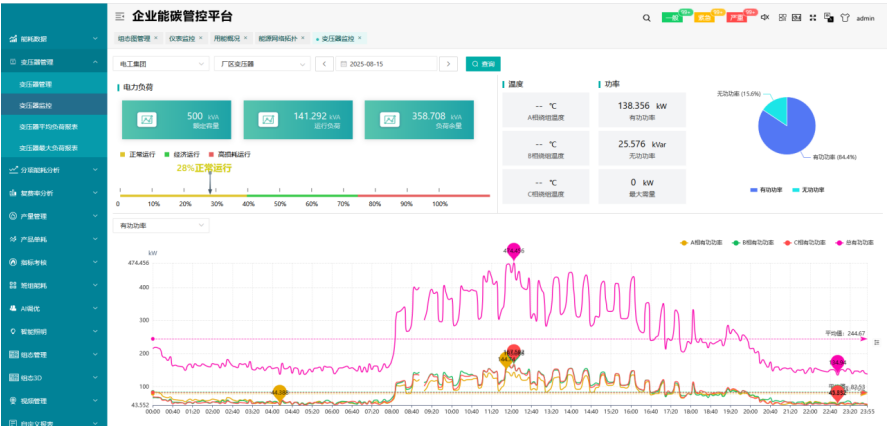Viewport: 893px width, 430px height.
Task: Click the search magnifier icon in header
Action: point(646,17)
